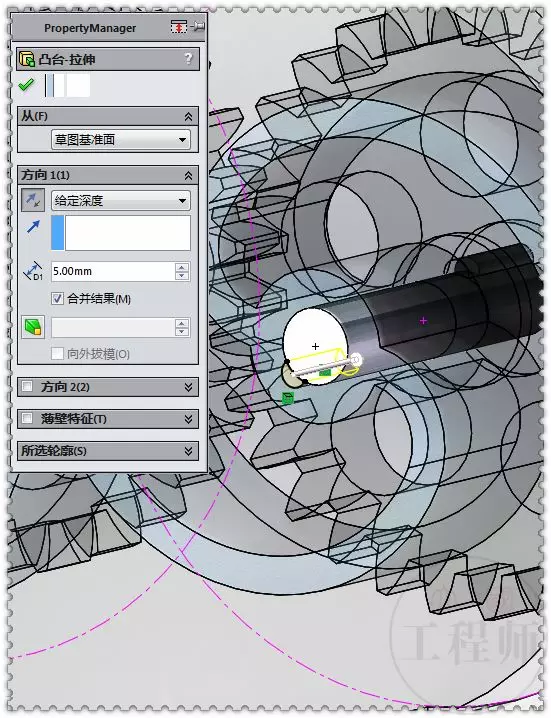Click the 凸台-拉伸 title text
This screenshot has width=551, height=718.
click(66, 60)
